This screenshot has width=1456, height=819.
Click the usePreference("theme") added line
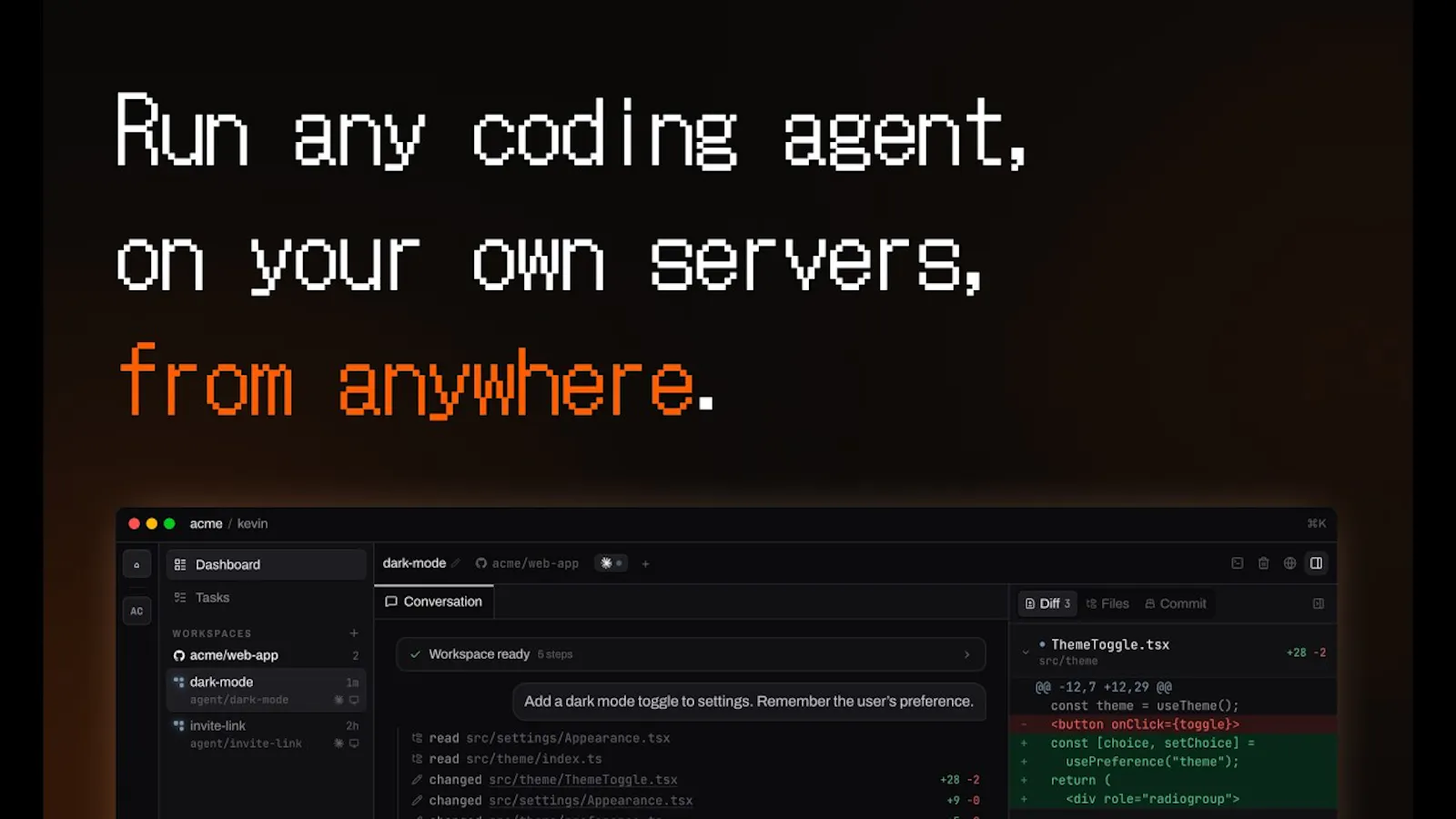point(1173,762)
